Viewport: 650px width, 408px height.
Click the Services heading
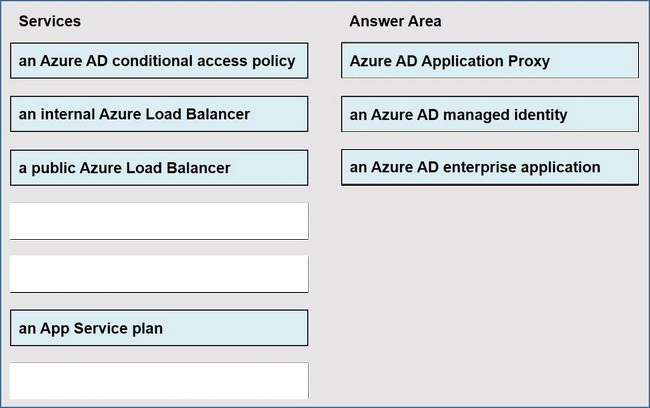(50, 21)
